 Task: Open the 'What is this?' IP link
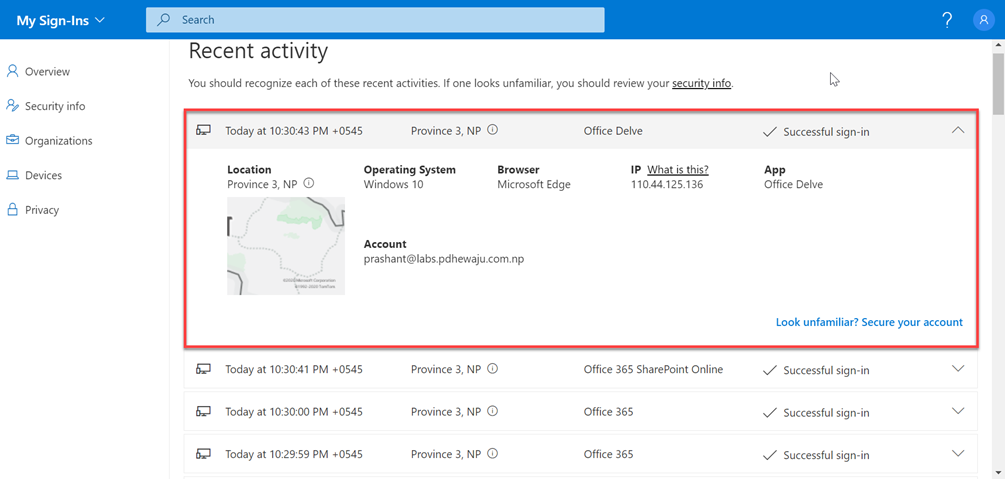tap(677, 170)
